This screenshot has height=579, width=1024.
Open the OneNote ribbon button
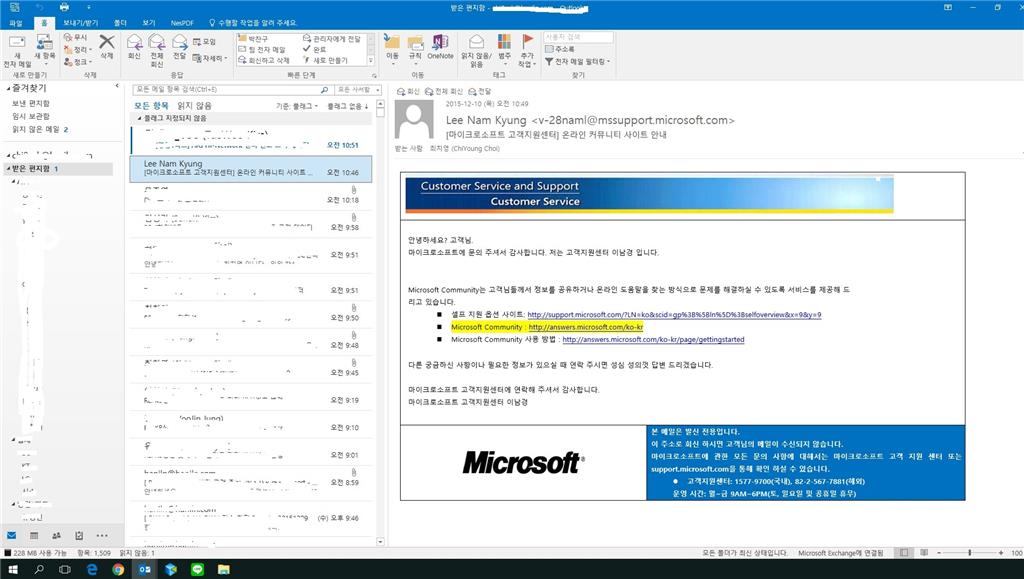440,47
